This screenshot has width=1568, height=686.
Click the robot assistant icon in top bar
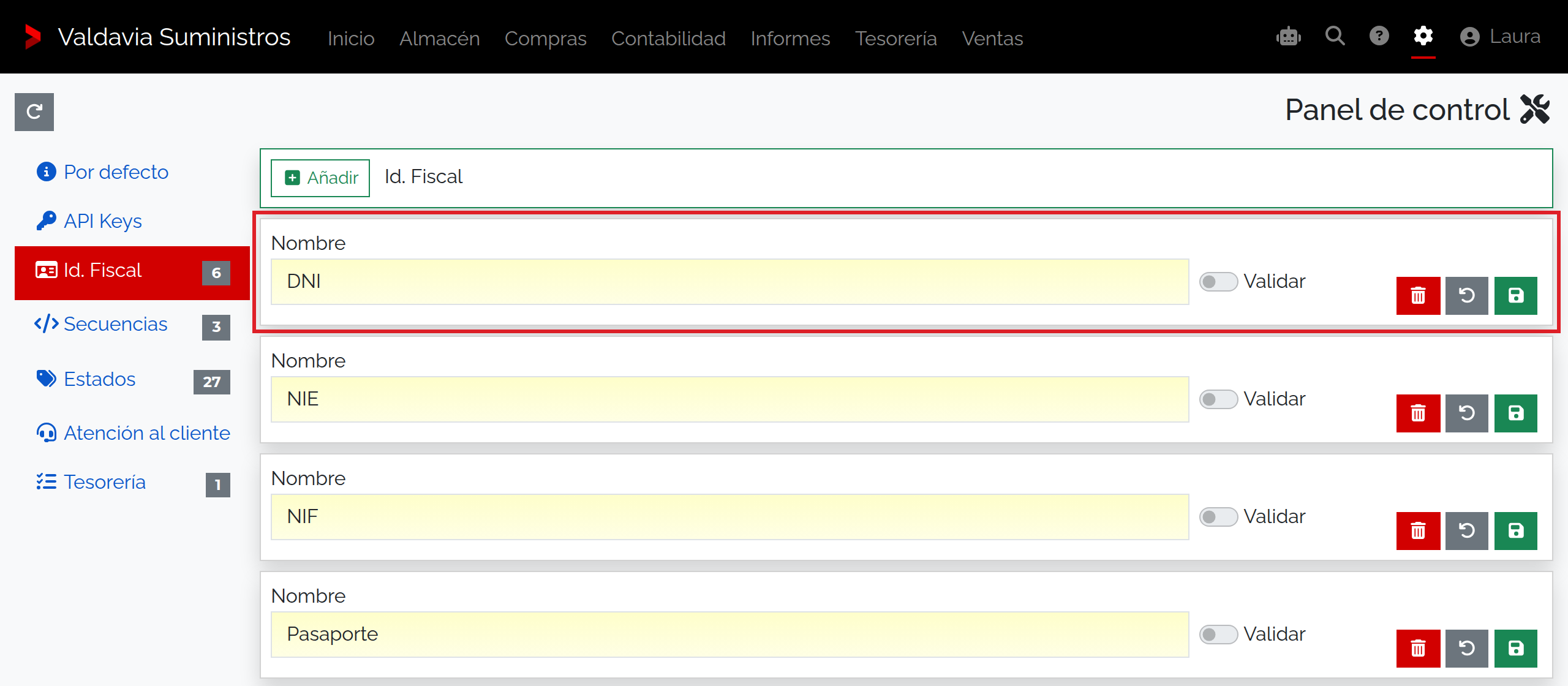pyautogui.click(x=1289, y=37)
